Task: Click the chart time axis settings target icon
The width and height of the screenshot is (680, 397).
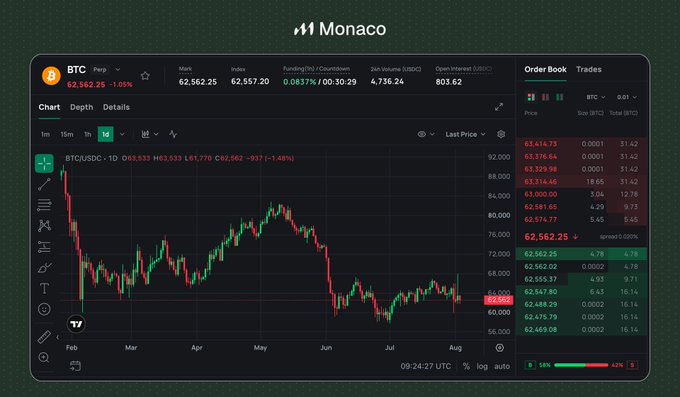Action: point(500,348)
